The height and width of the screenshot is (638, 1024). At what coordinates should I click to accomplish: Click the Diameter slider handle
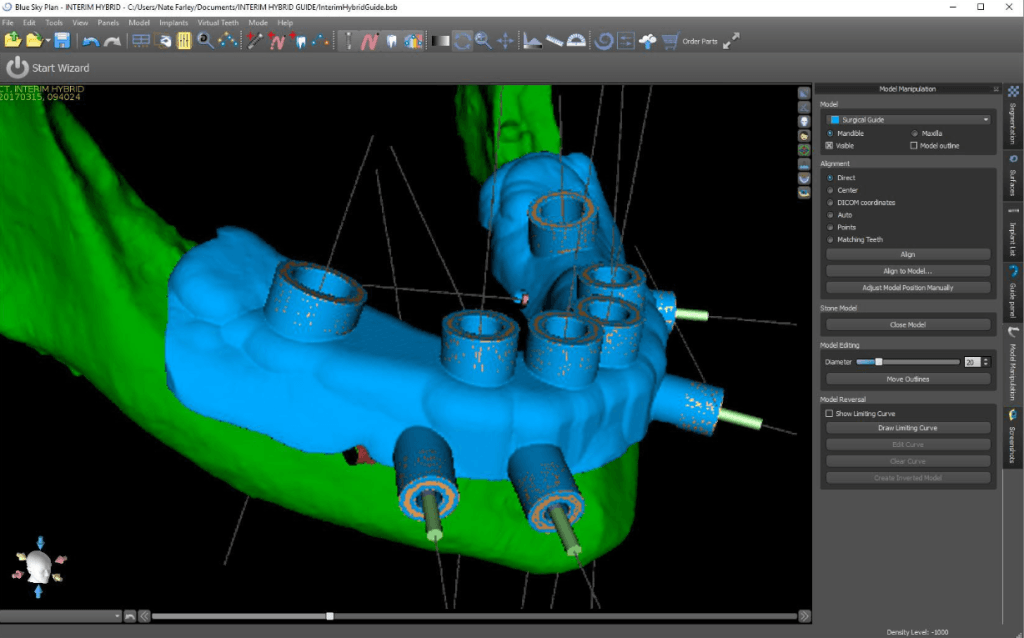pos(878,362)
